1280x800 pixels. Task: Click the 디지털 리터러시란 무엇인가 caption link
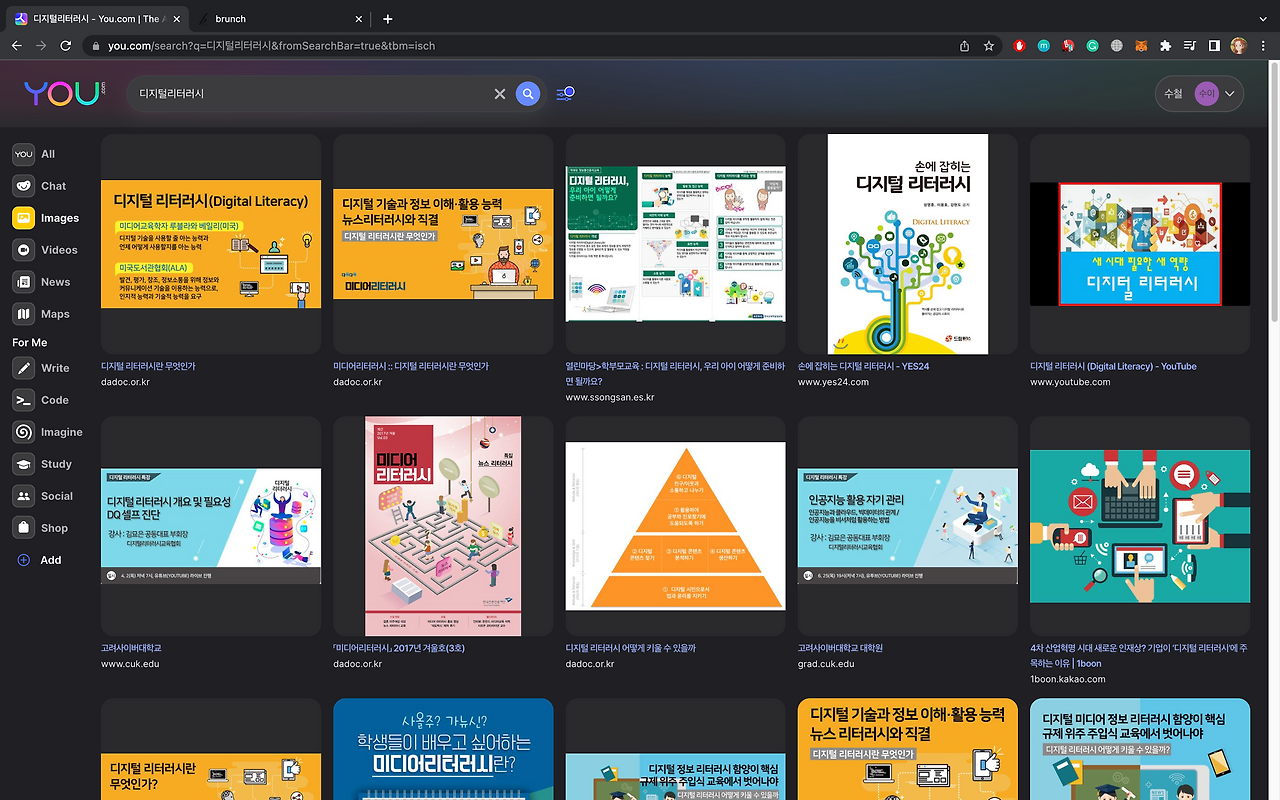[148, 367]
